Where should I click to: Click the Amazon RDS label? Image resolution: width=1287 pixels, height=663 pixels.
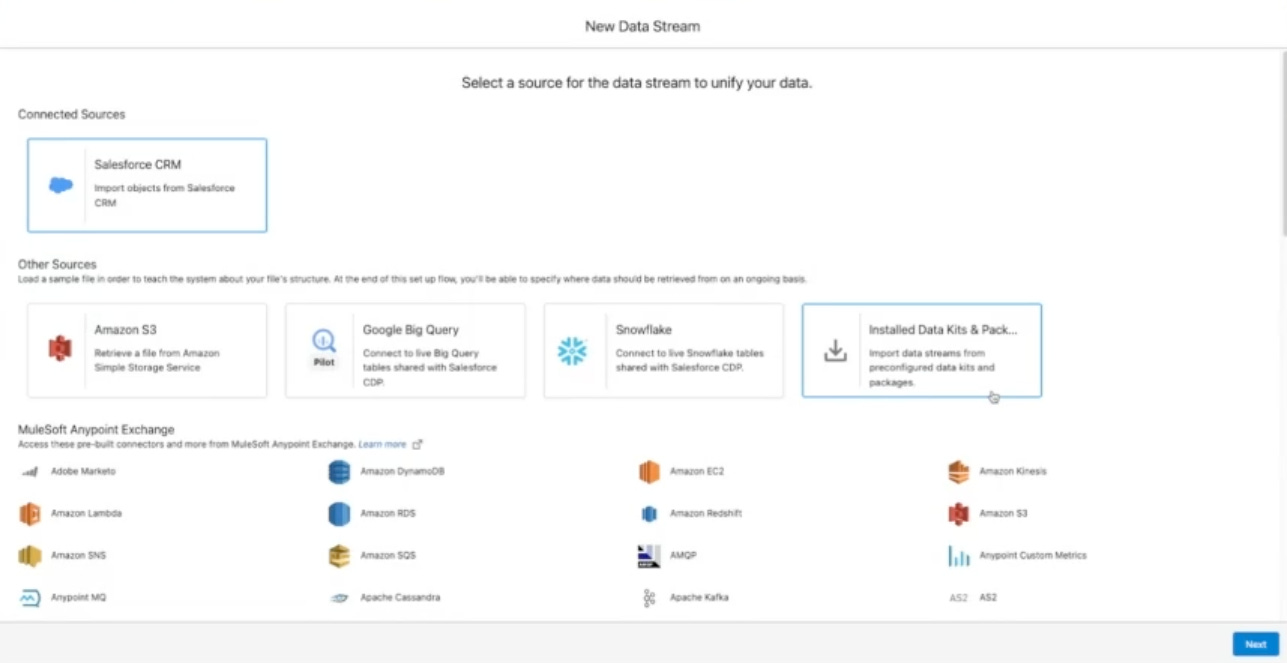[388, 513]
